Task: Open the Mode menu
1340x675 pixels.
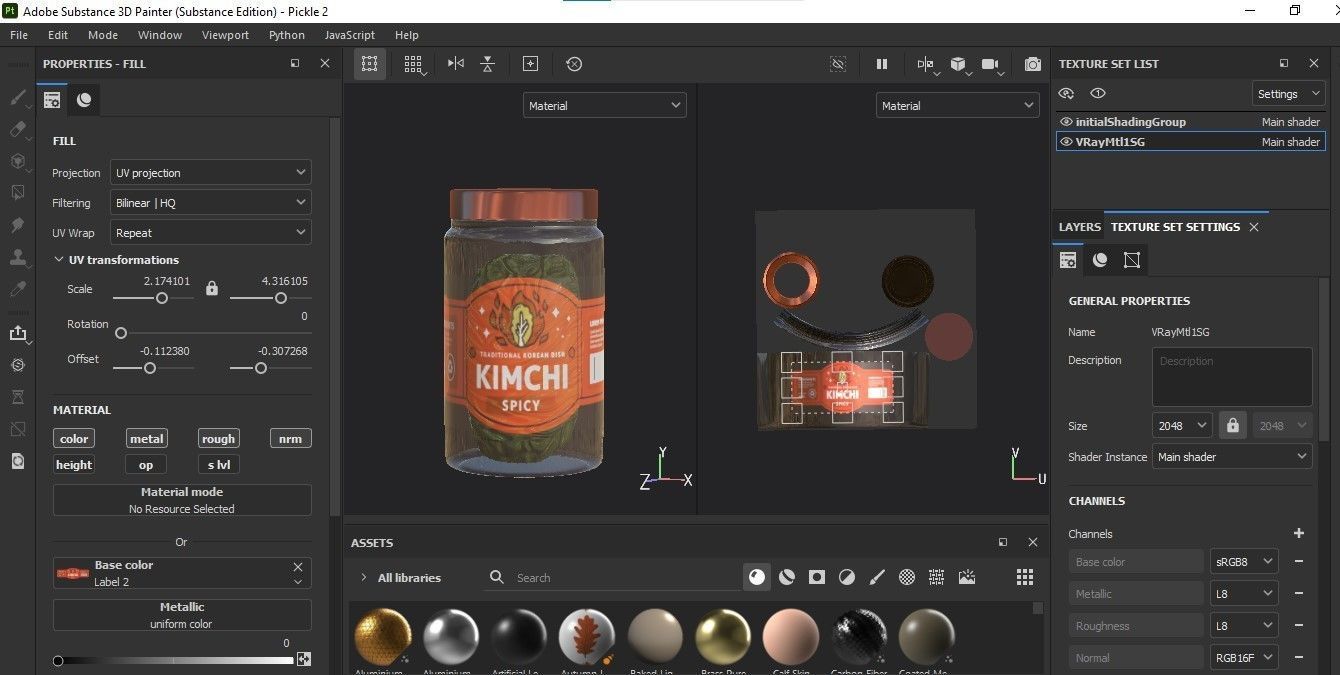Action: 103,35
